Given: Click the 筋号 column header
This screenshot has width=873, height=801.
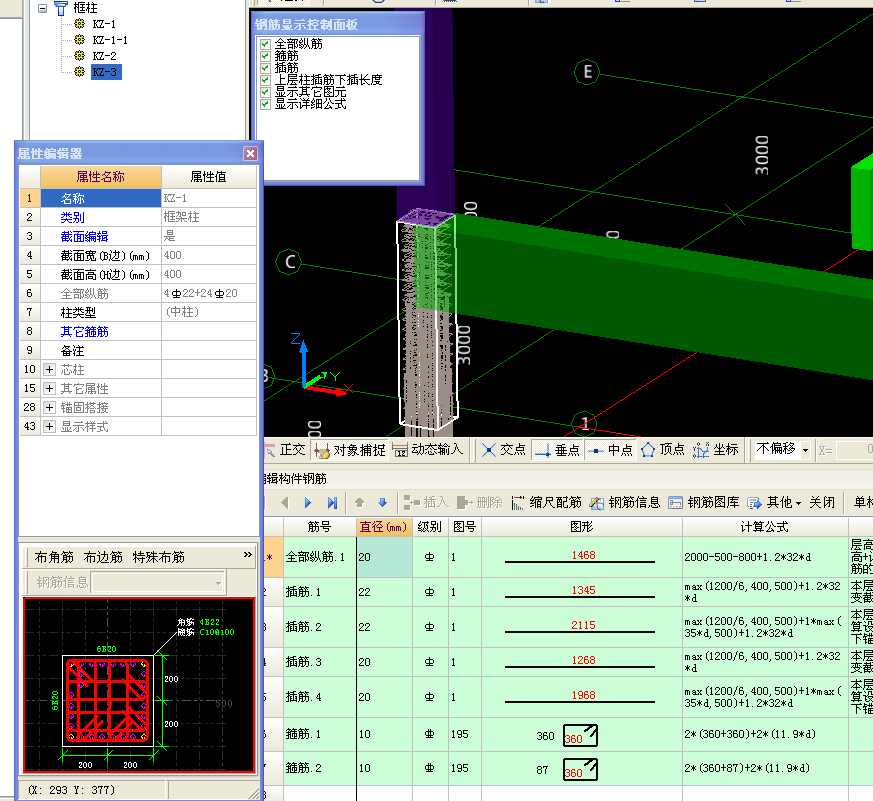Looking at the screenshot, I should point(320,527).
